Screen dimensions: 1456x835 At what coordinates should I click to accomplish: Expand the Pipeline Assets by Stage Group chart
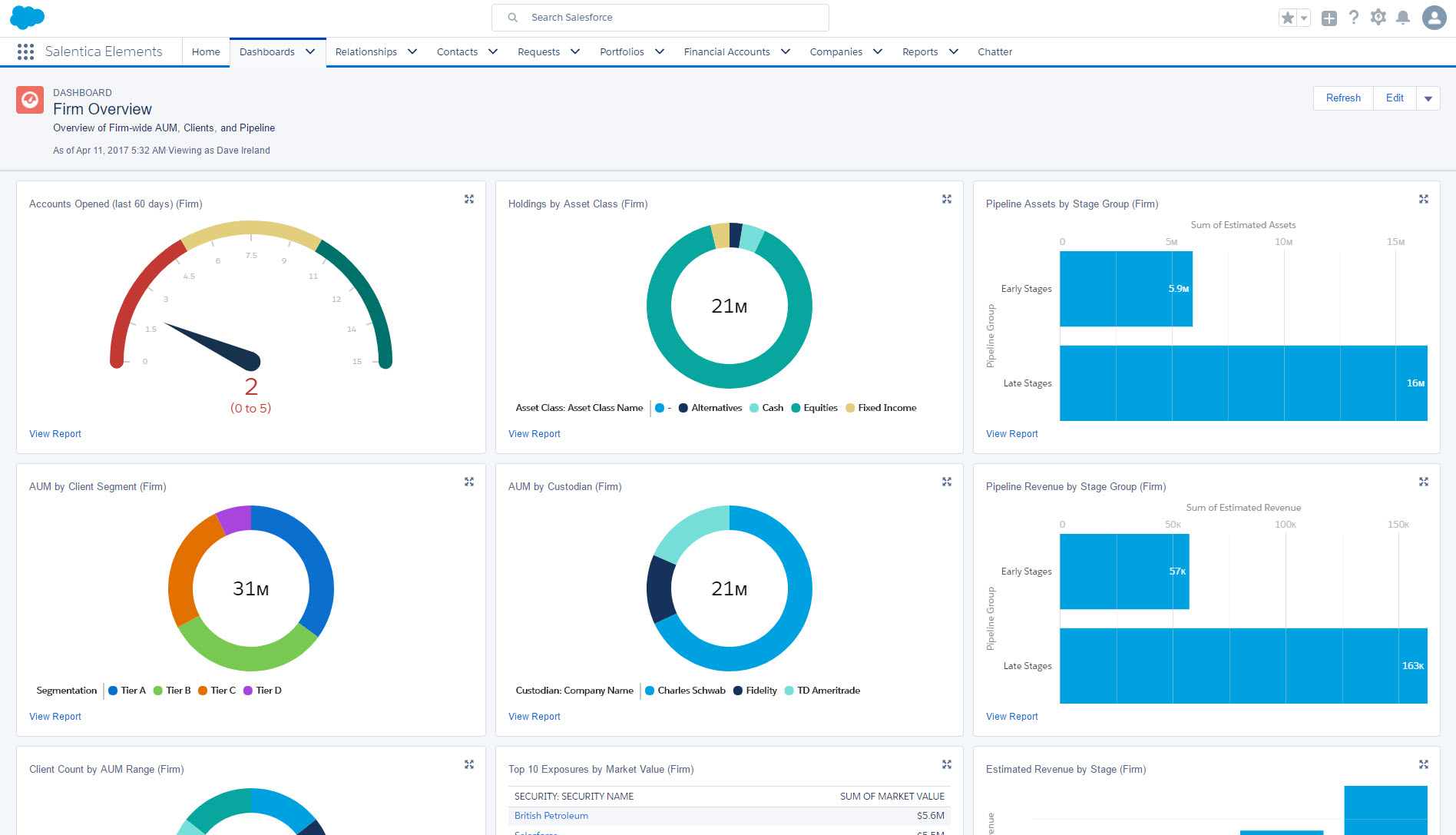coord(1423,199)
